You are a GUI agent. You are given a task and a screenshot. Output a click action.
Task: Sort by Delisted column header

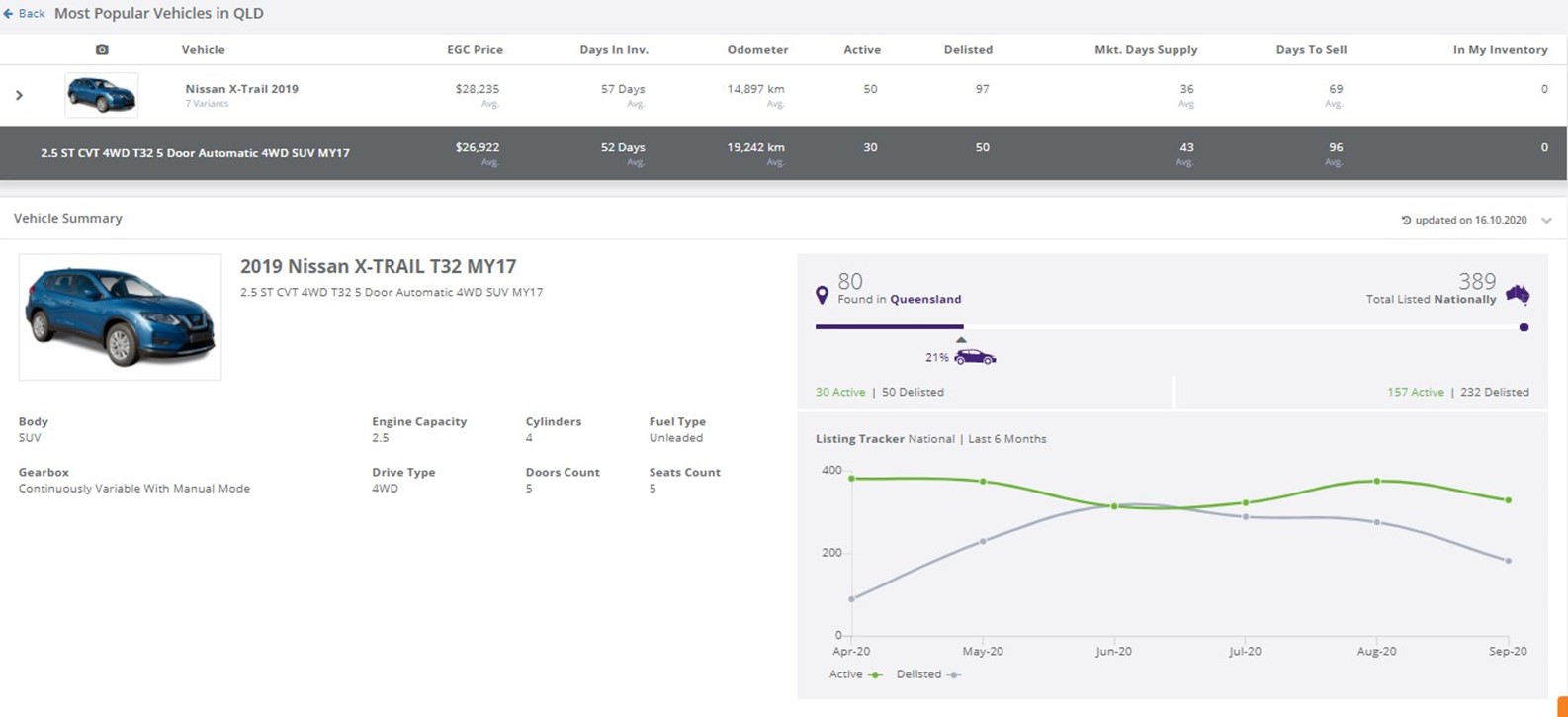tap(968, 49)
